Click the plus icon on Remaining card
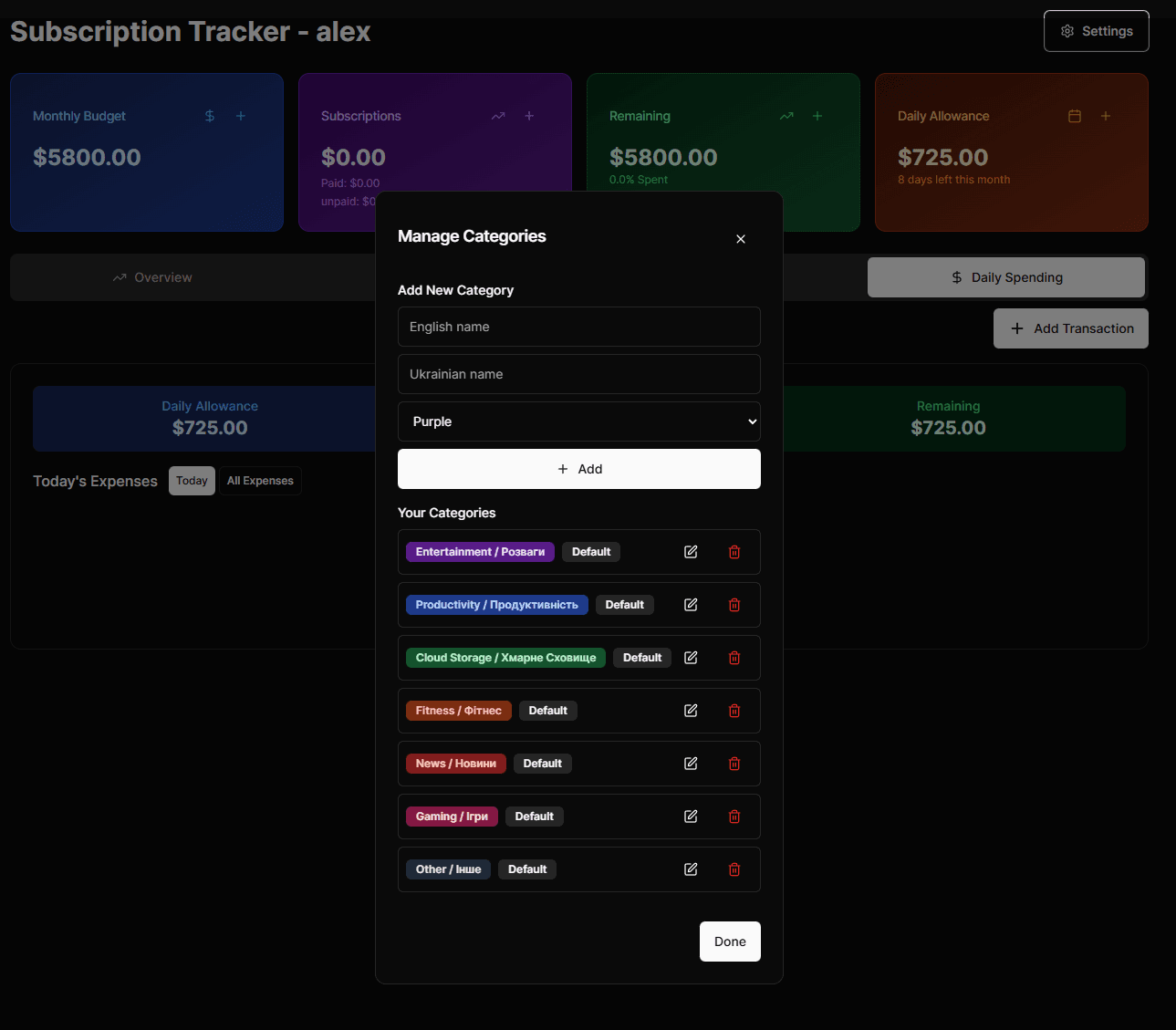 pyautogui.click(x=817, y=116)
